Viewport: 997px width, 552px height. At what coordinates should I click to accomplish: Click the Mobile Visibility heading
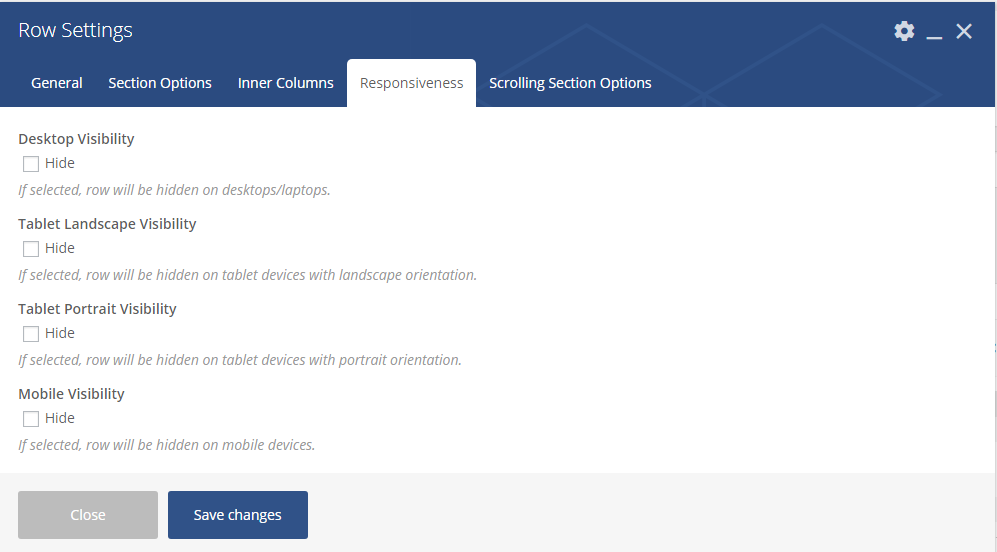point(71,394)
